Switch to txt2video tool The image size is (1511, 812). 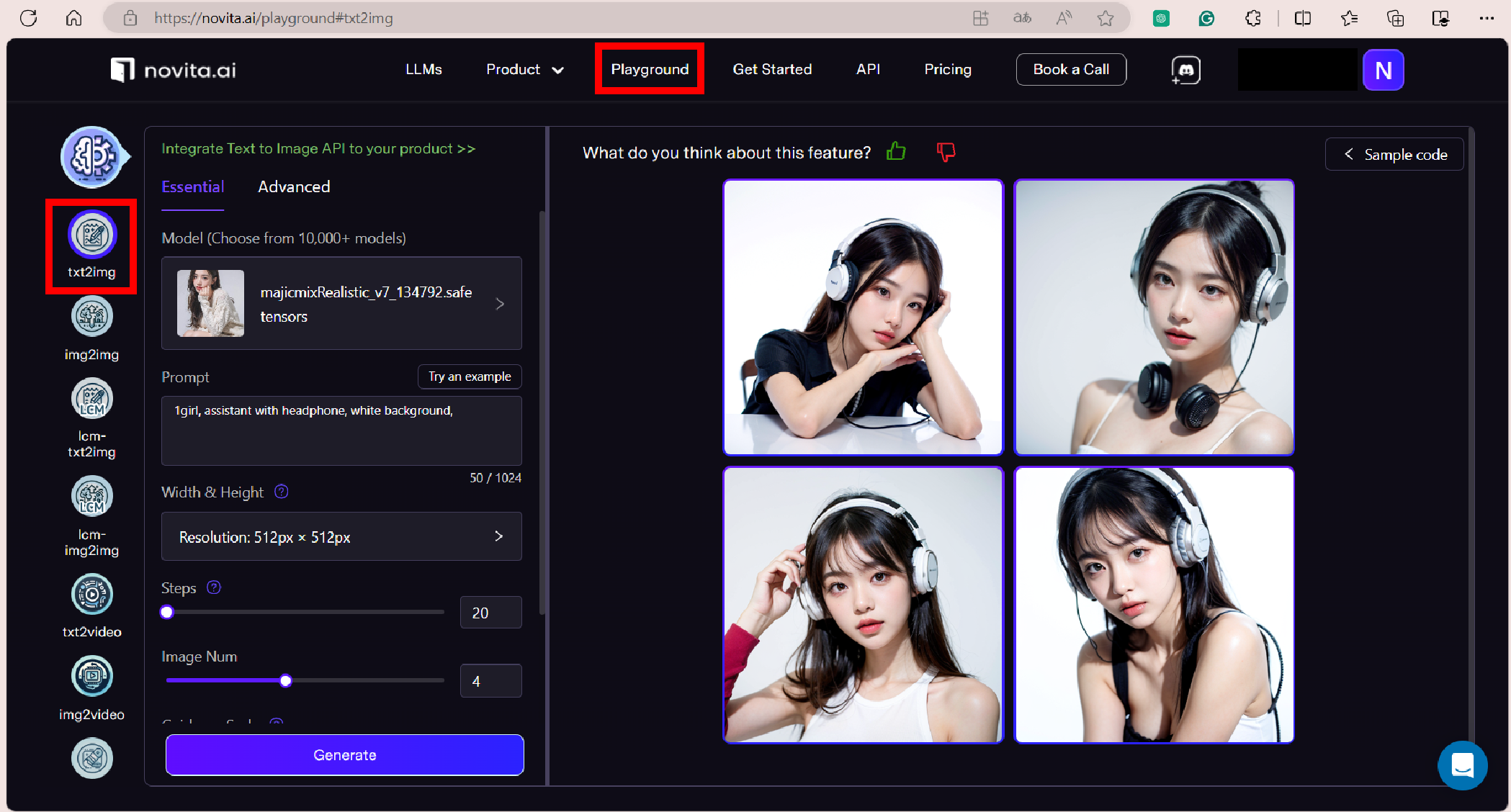(x=91, y=595)
